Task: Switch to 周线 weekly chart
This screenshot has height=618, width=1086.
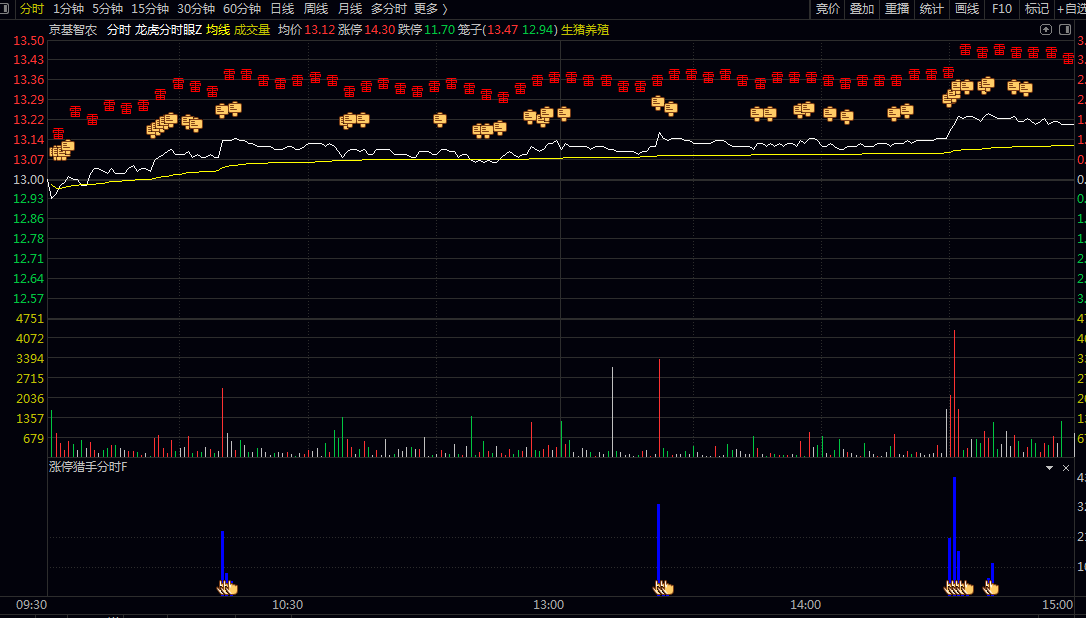Action: (x=316, y=9)
